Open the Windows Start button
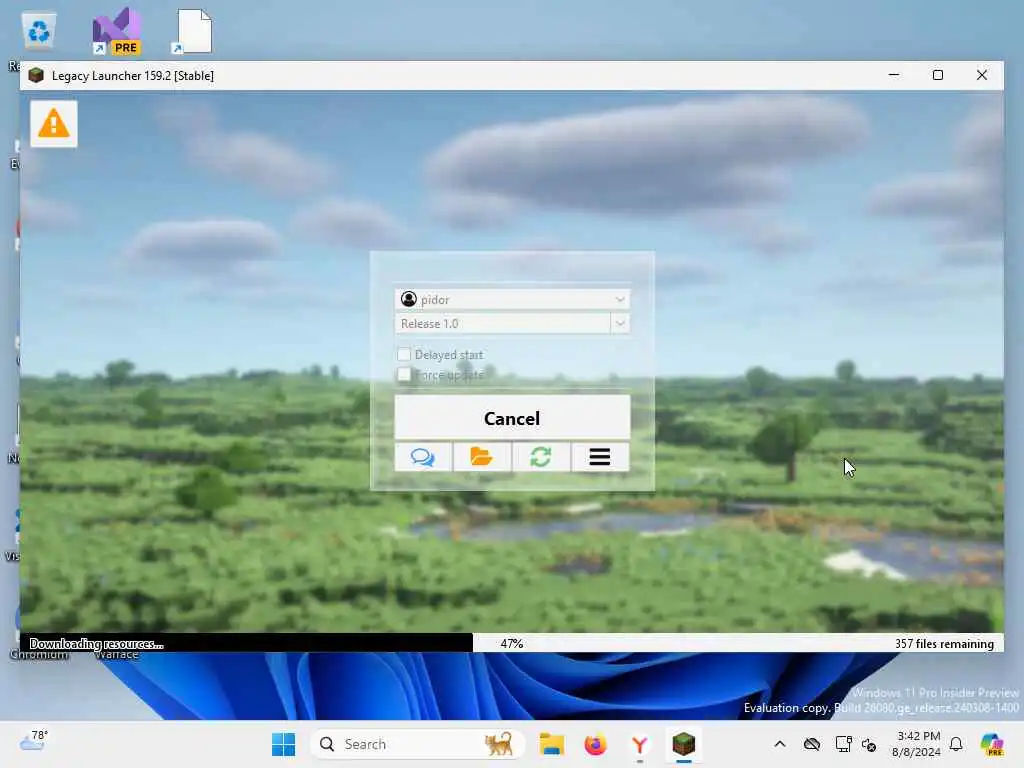1024x768 pixels. (283, 744)
